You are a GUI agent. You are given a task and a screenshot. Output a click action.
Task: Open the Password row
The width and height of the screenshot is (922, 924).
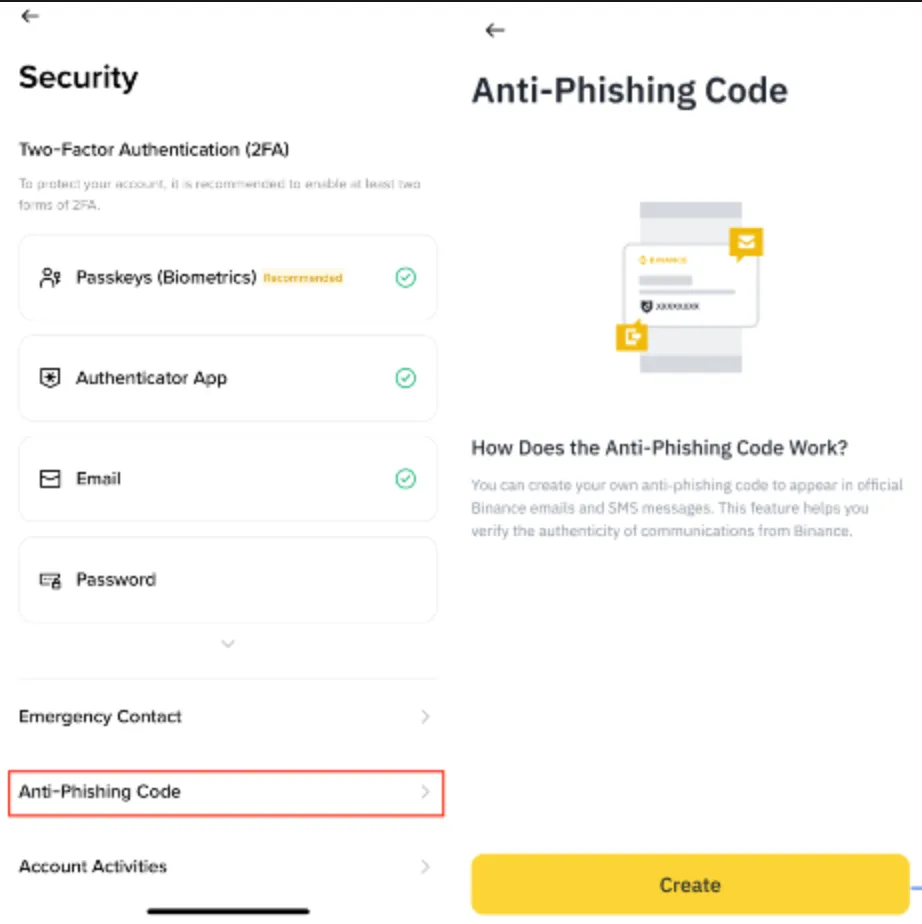click(x=228, y=580)
